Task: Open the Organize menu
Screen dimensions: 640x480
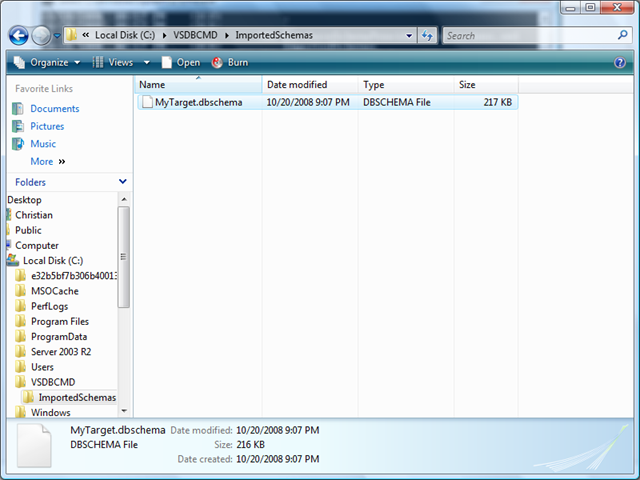Action: 47,62
